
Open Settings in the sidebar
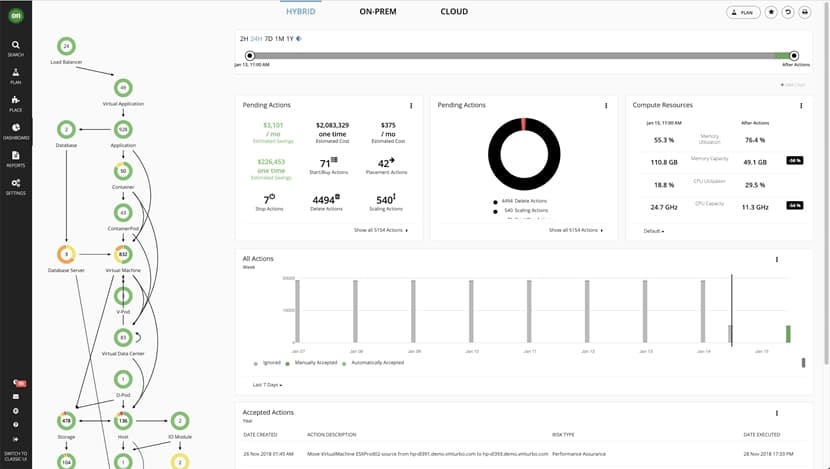[x=15, y=186]
